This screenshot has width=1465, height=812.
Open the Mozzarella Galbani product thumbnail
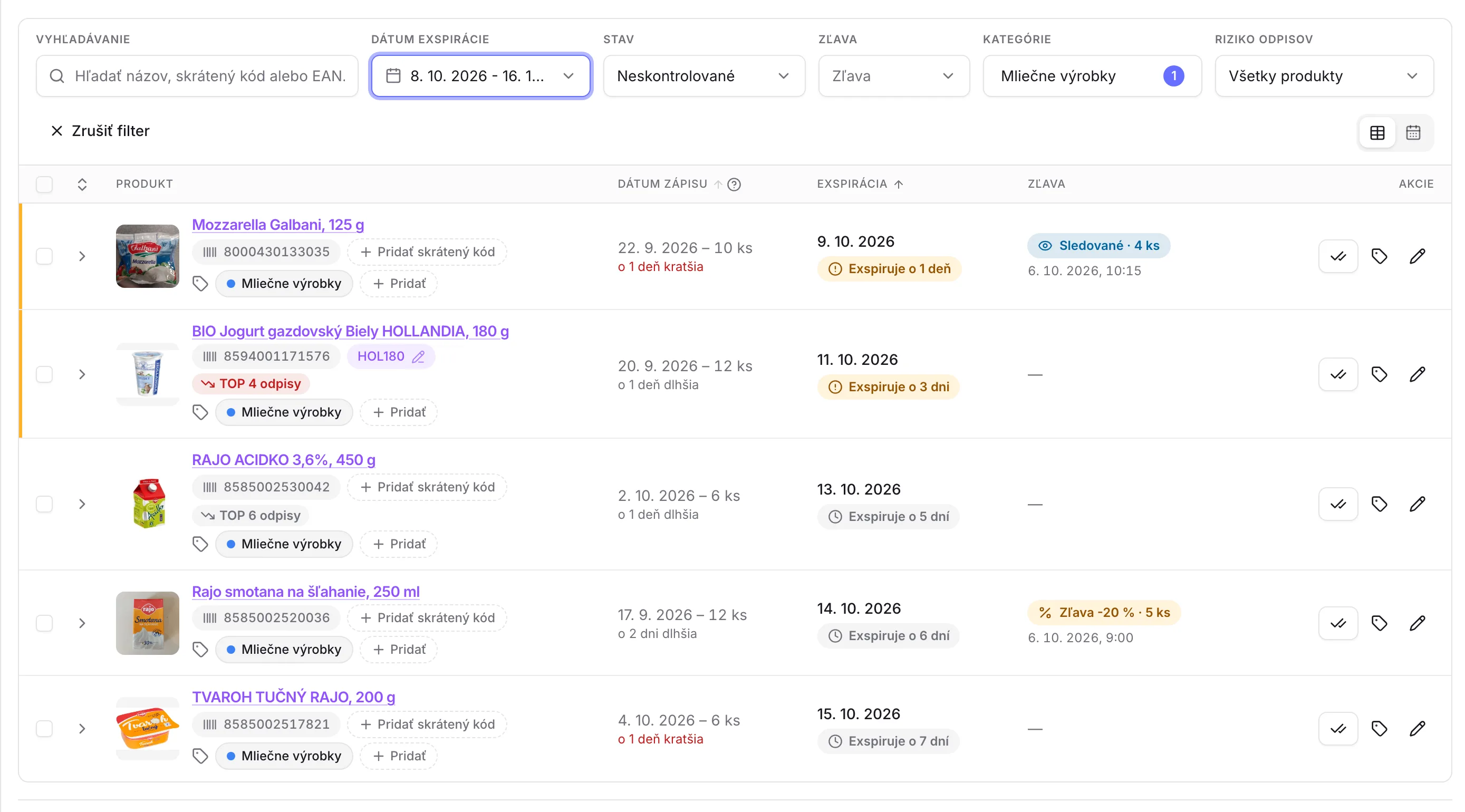pos(147,256)
